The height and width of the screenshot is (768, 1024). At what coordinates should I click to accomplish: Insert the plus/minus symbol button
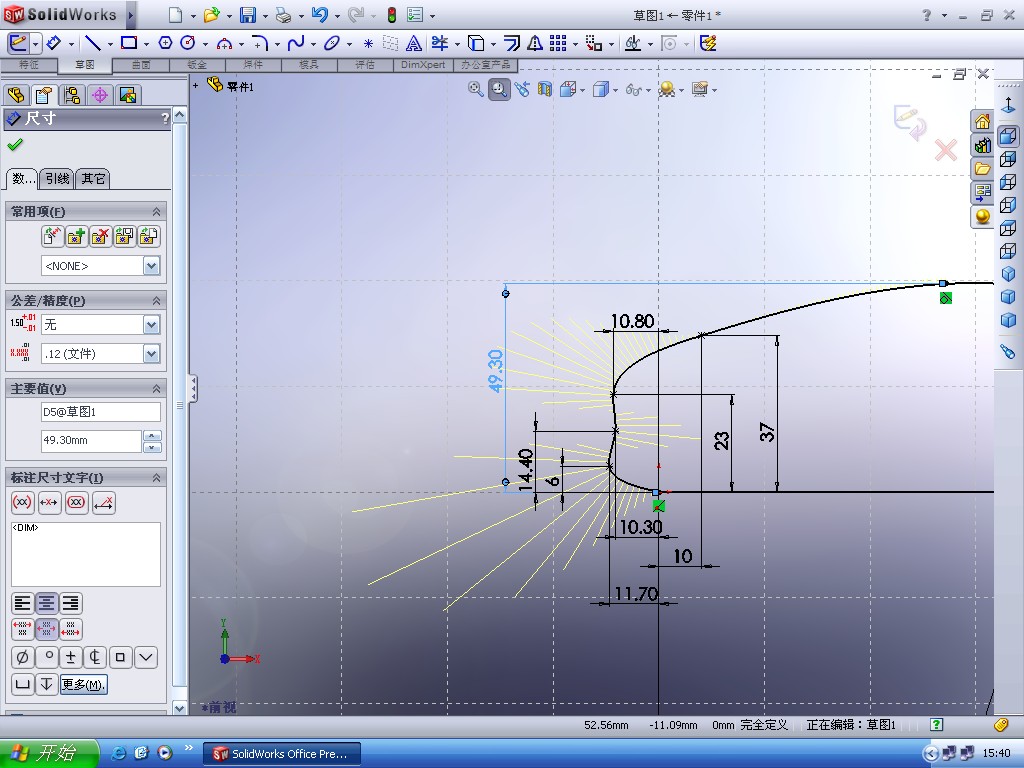pyautogui.click(x=71, y=657)
